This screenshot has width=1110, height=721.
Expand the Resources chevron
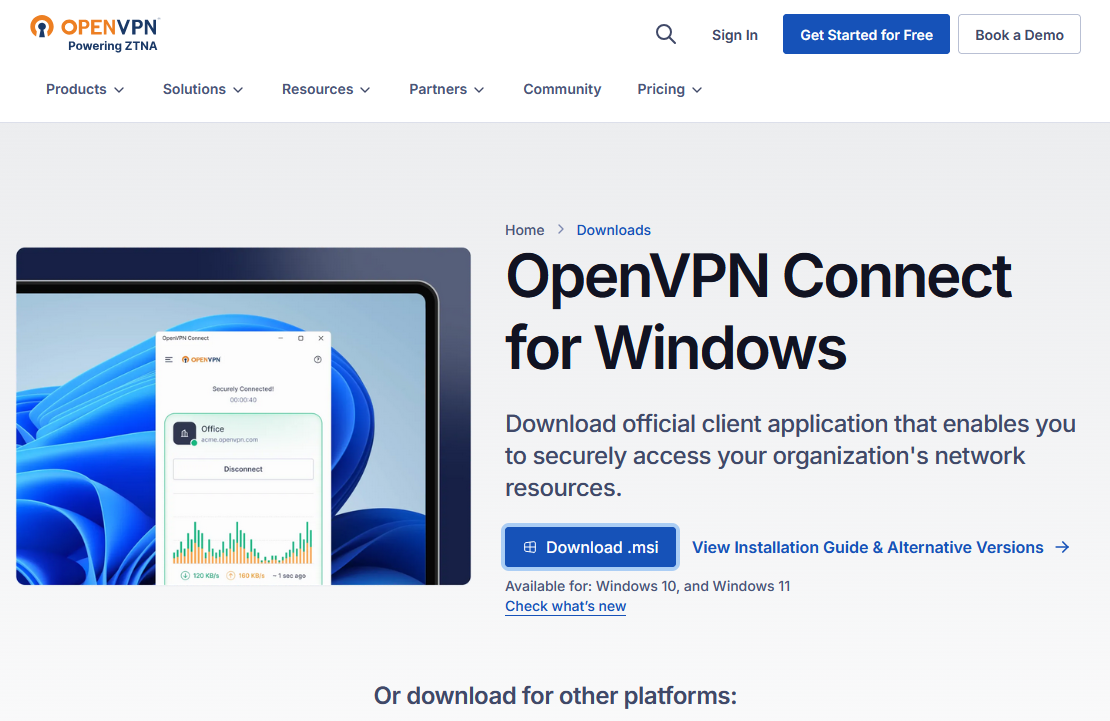pyautogui.click(x=365, y=90)
